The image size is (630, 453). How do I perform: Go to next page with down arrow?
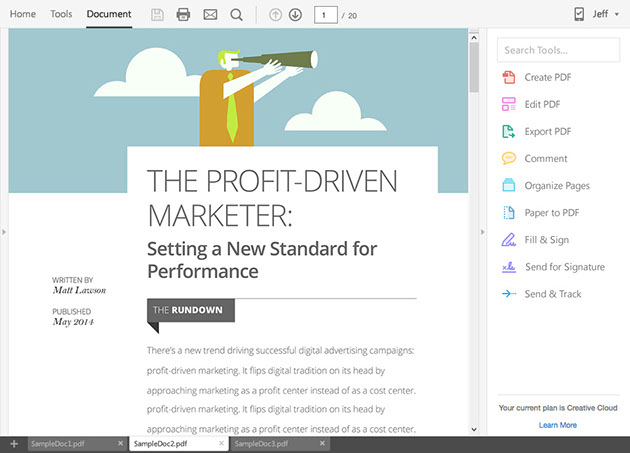[295, 15]
